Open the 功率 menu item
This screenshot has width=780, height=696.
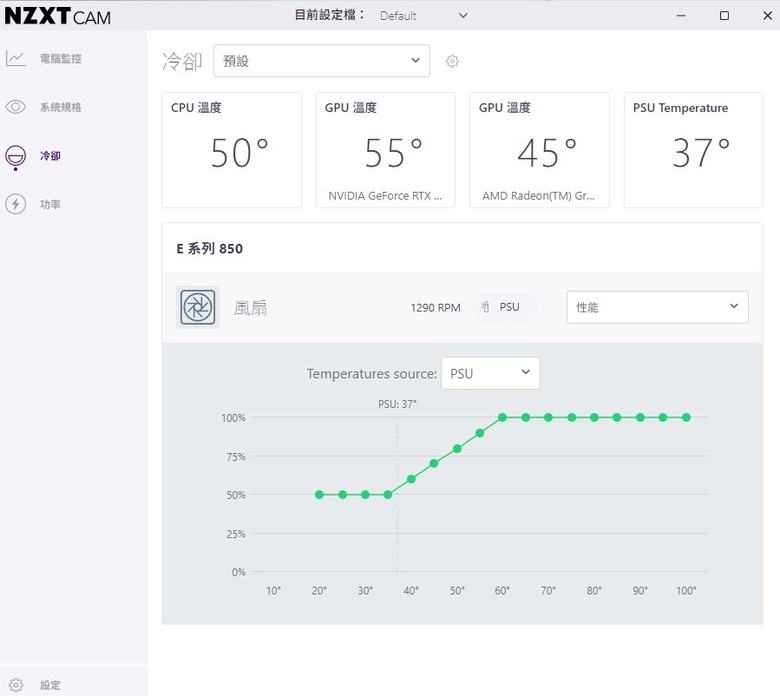pos(50,204)
